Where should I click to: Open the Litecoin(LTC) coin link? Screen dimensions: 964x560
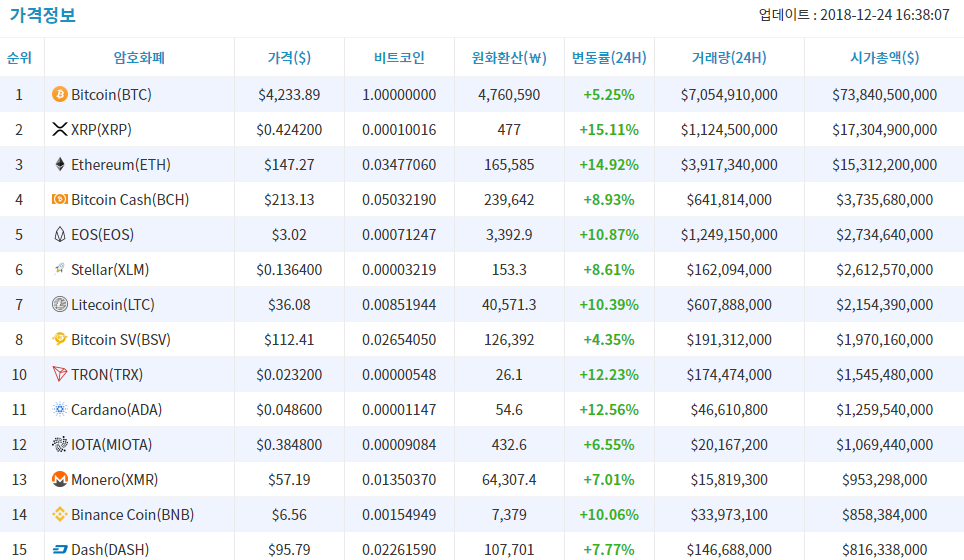113,305
